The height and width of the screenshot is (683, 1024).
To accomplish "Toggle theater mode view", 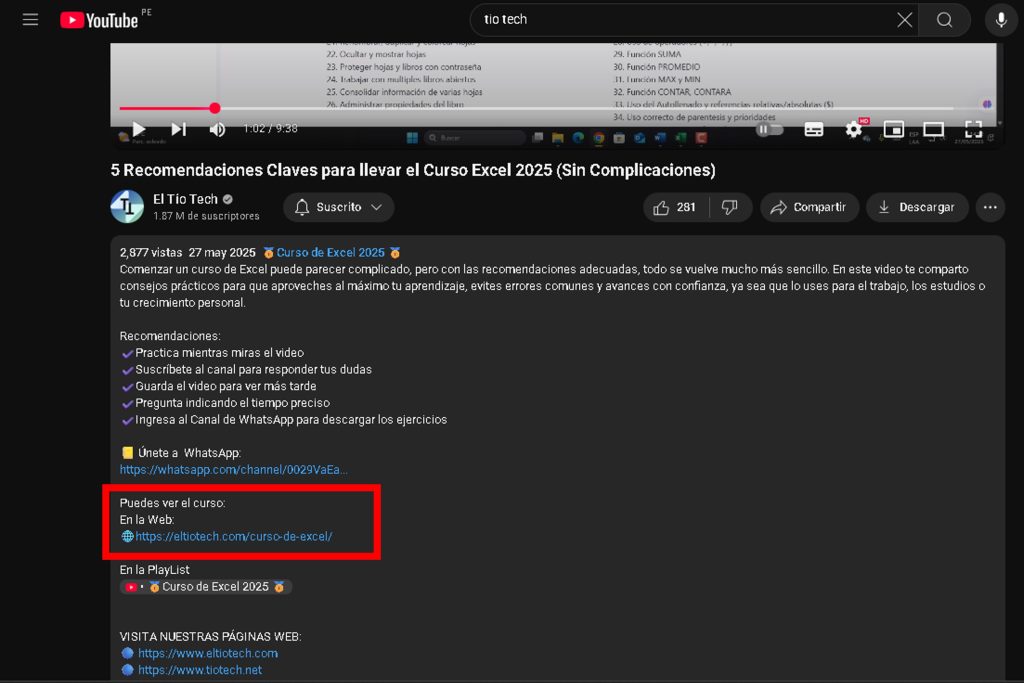I will 933,129.
